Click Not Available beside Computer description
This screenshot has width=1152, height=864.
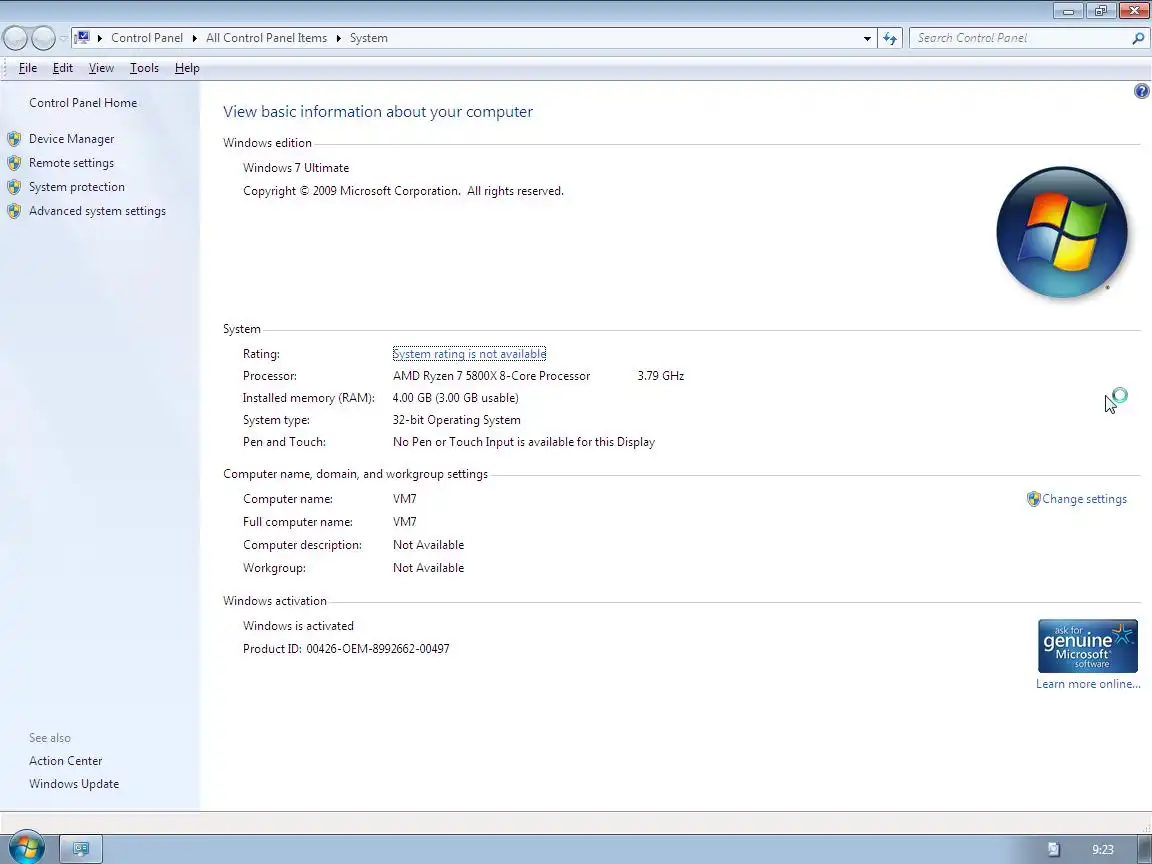coord(428,545)
